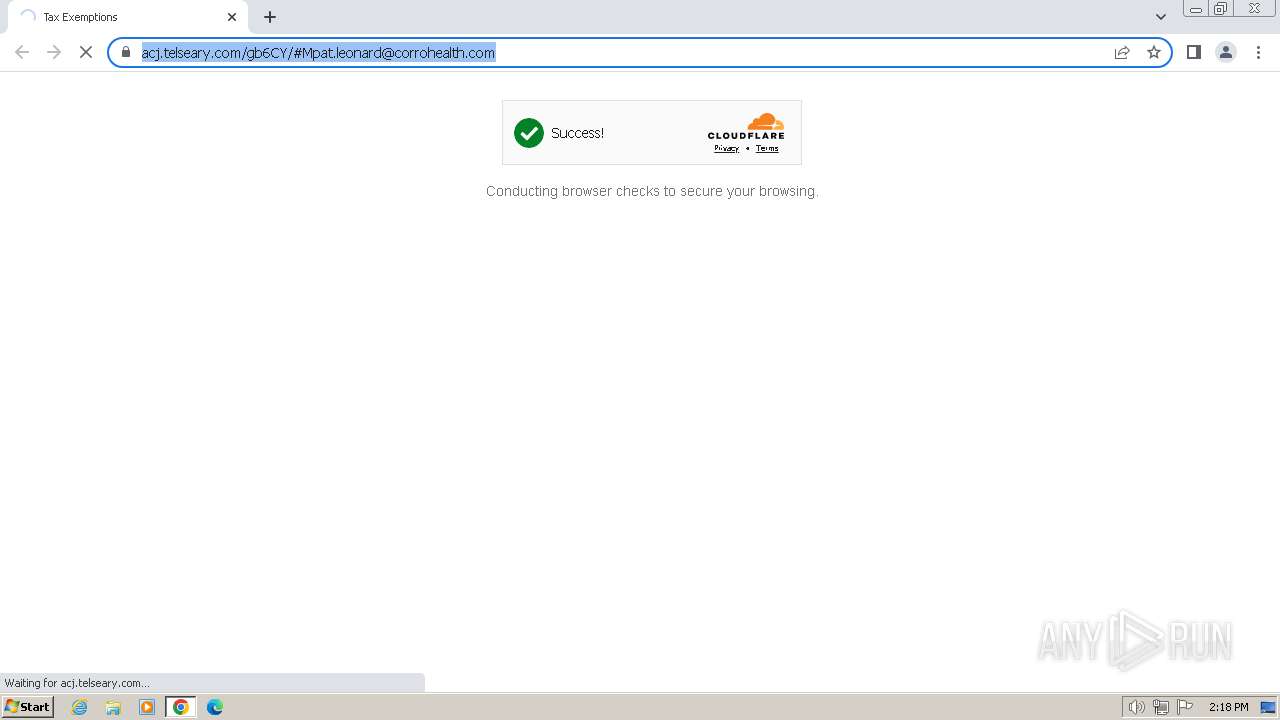Viewport: 1280px width, 720px height.
Task: Open the media player taskbar icon
Action: click(147, 707)
